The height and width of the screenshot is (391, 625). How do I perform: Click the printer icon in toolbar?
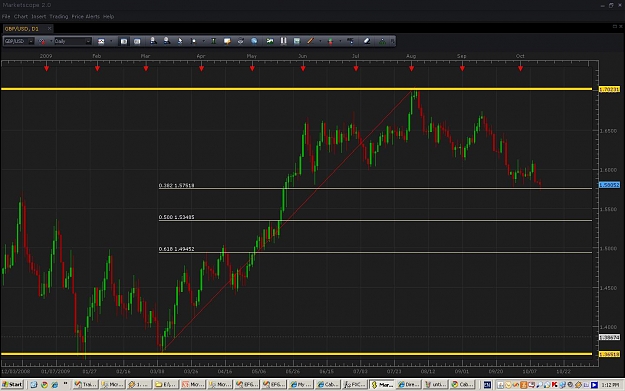pos(240,41)
